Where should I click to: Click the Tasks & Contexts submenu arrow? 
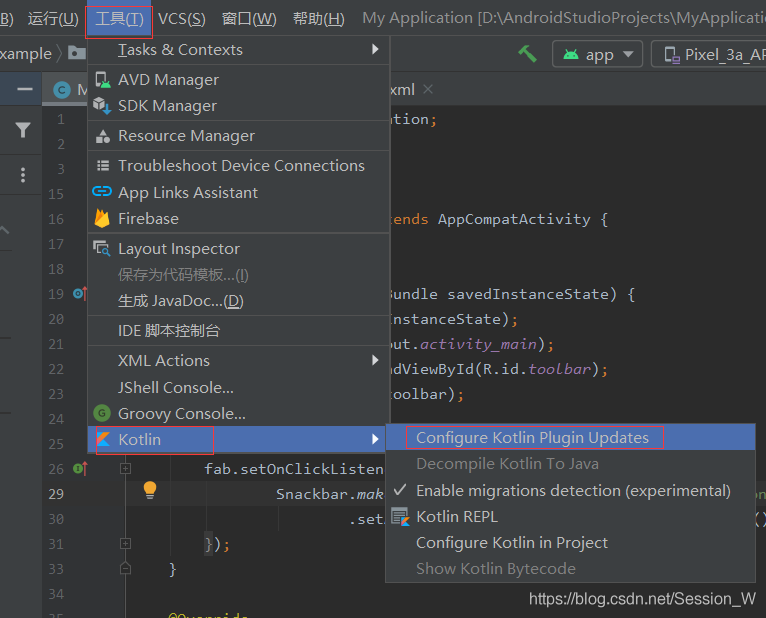point(375,49)
